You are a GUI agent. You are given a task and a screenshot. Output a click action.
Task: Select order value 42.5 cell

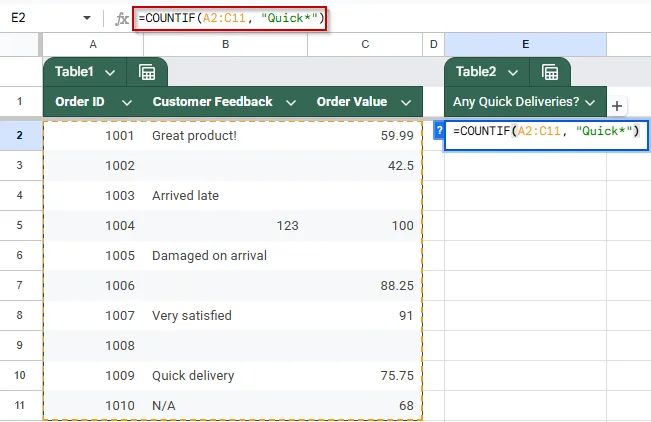365,165
